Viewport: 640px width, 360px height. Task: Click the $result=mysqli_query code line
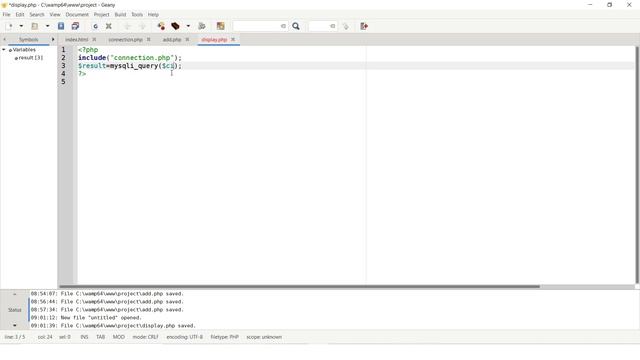(130, 66)
